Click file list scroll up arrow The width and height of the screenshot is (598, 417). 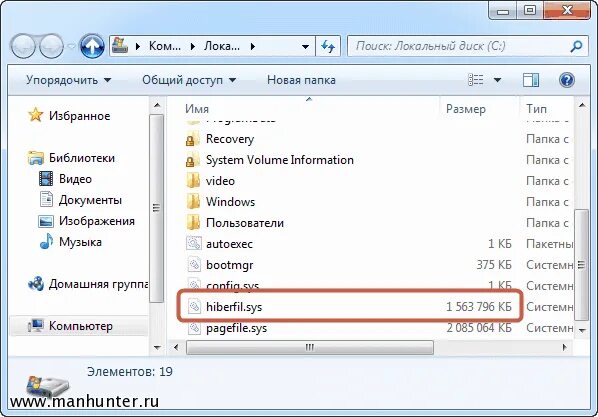[582, 105]
